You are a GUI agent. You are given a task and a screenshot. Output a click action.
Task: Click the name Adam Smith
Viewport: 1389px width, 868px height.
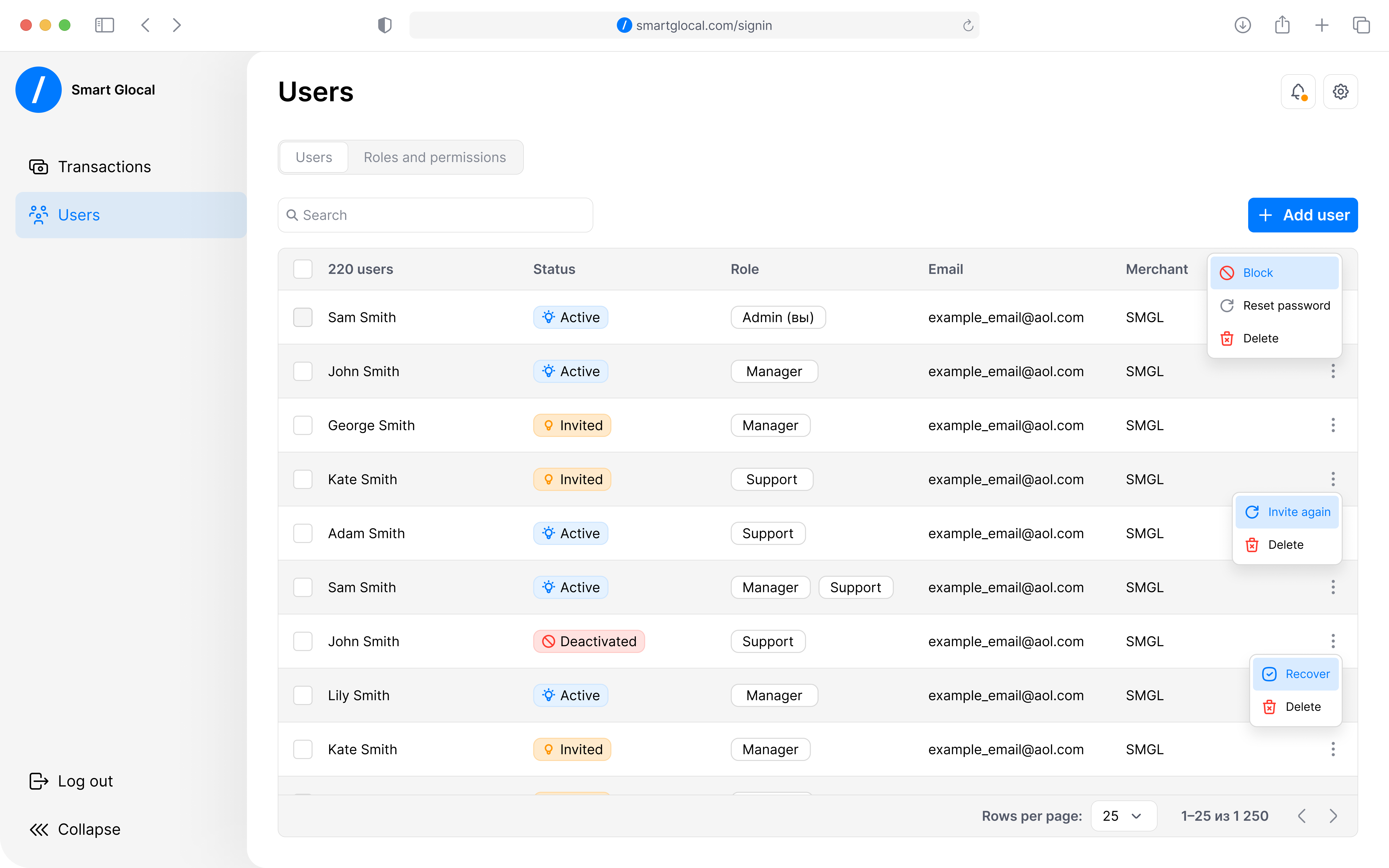pyautogui.click(x=366, y=533)
